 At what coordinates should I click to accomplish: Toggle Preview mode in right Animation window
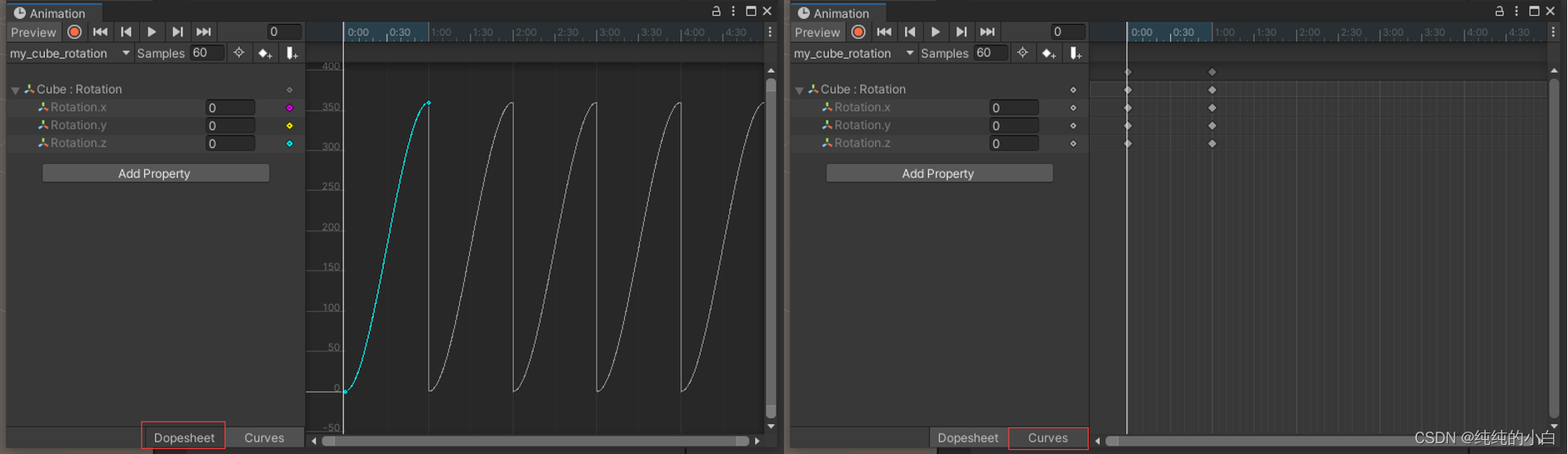tap(817, 31)
